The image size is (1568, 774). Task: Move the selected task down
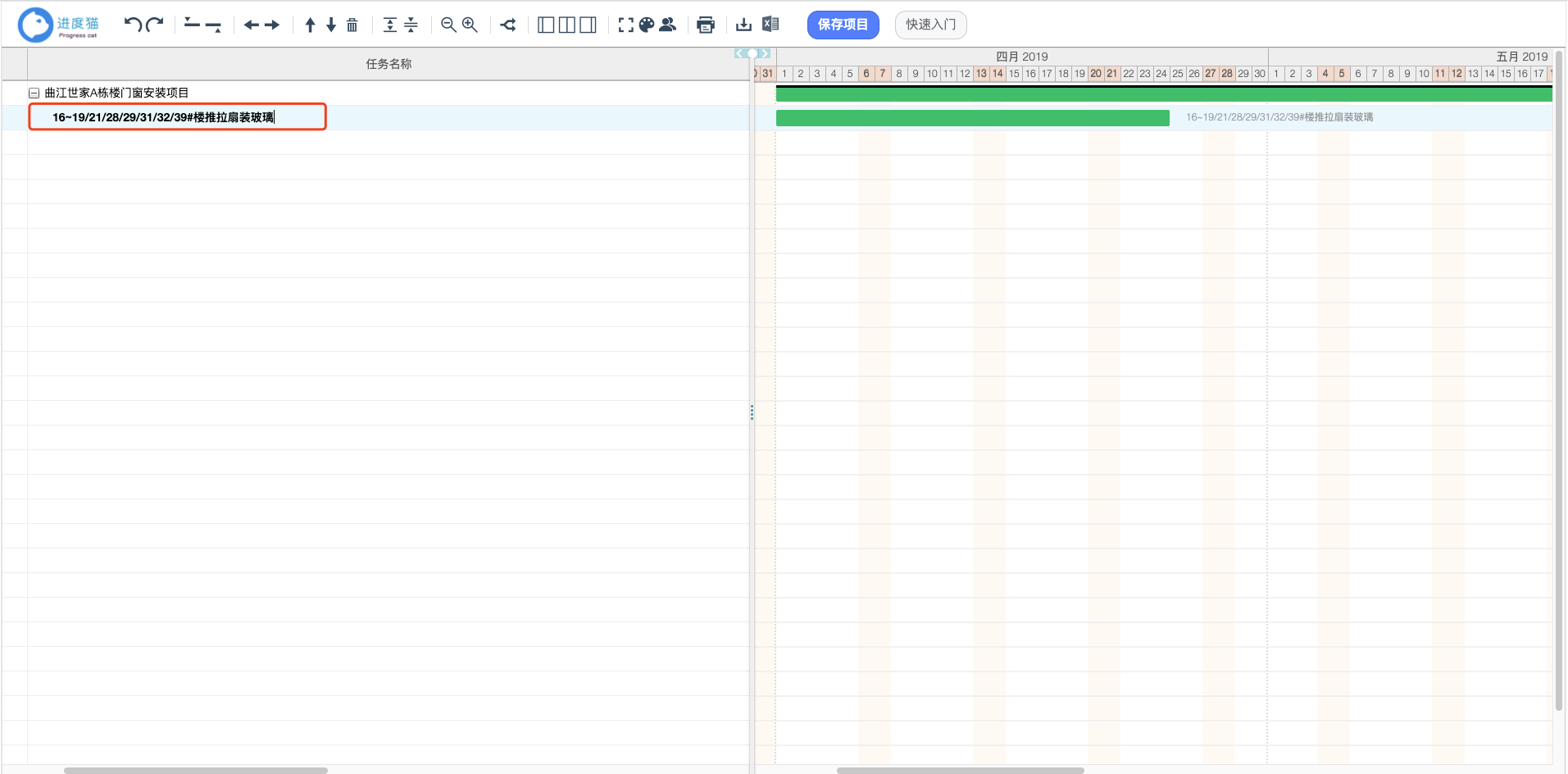tap(331, 25)
